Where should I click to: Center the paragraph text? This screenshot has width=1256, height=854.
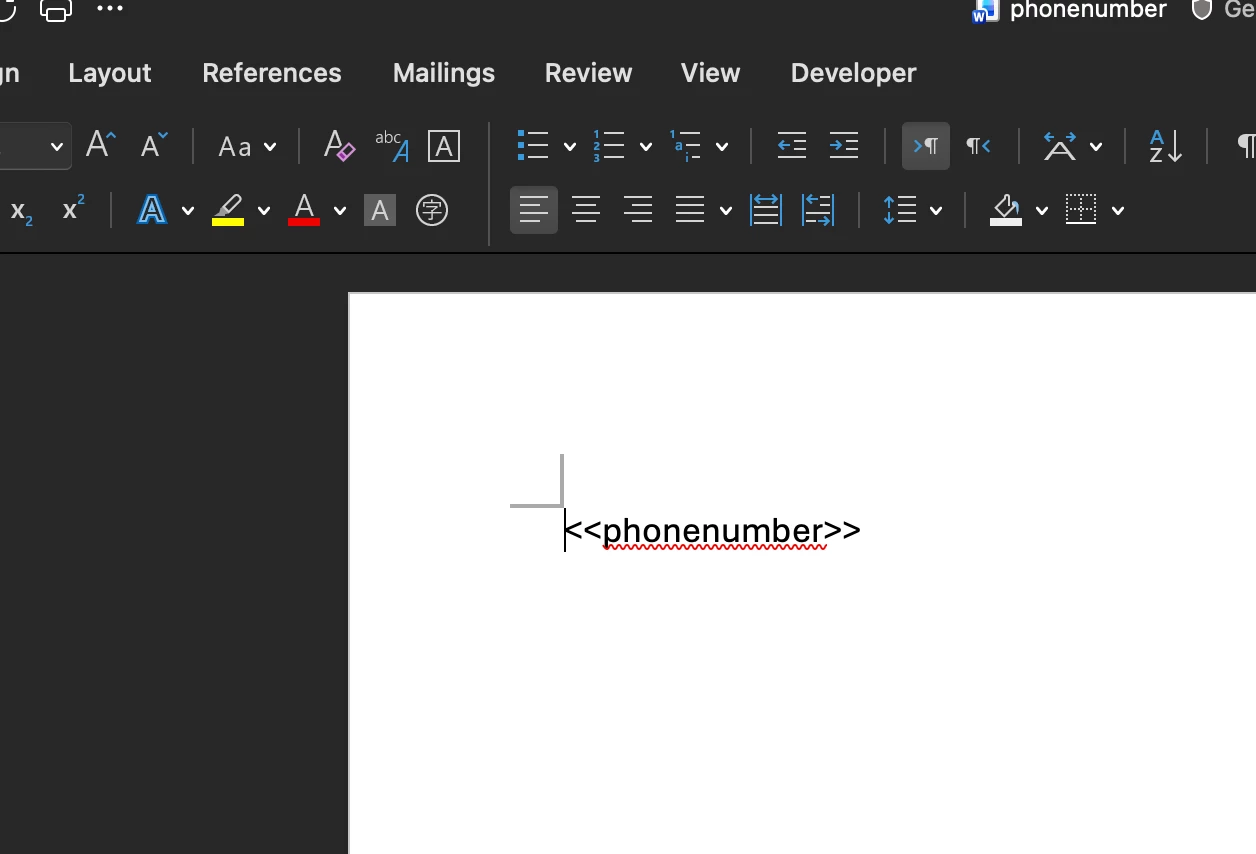[x=586, y=210]
